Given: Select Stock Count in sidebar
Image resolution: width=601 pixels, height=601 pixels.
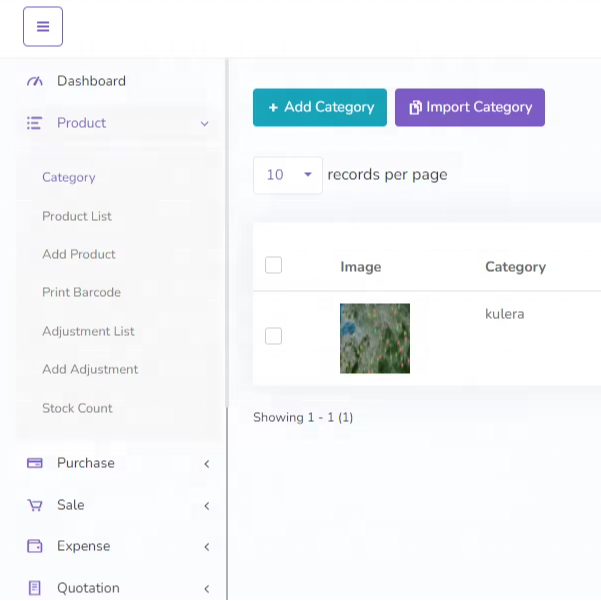Looking at the screenshot, I should (77, 408).
